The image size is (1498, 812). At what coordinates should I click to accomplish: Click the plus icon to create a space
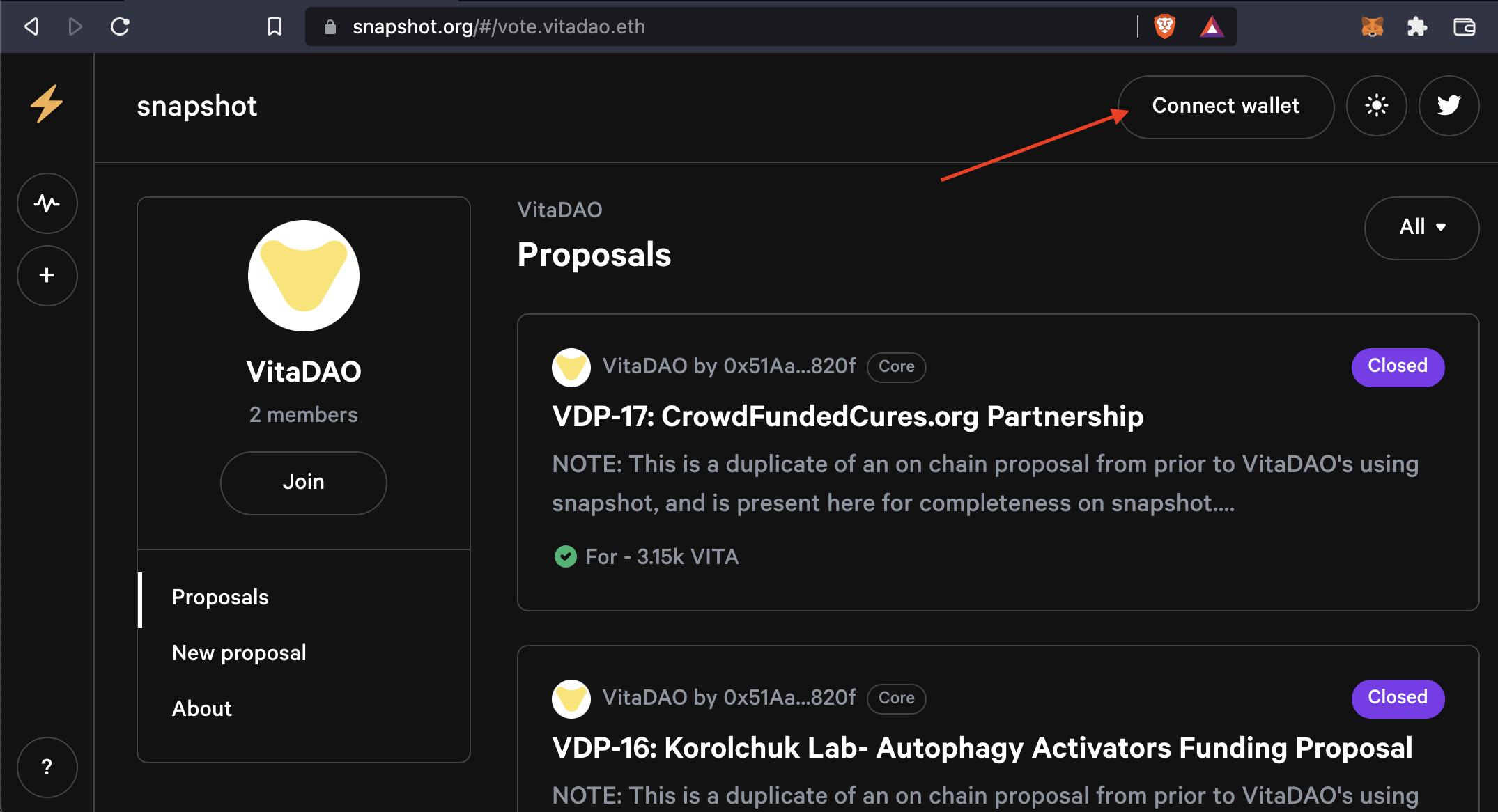pos(47,275)
